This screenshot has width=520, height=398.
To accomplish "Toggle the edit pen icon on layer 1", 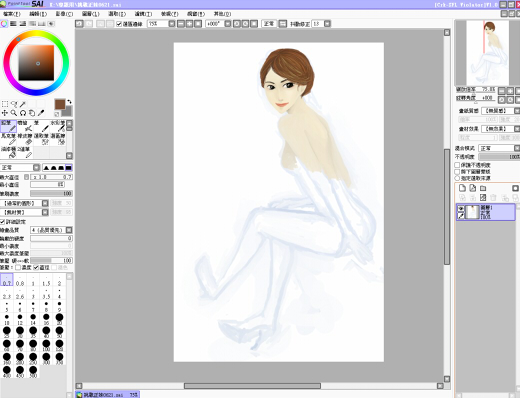I will click(461, 216).
